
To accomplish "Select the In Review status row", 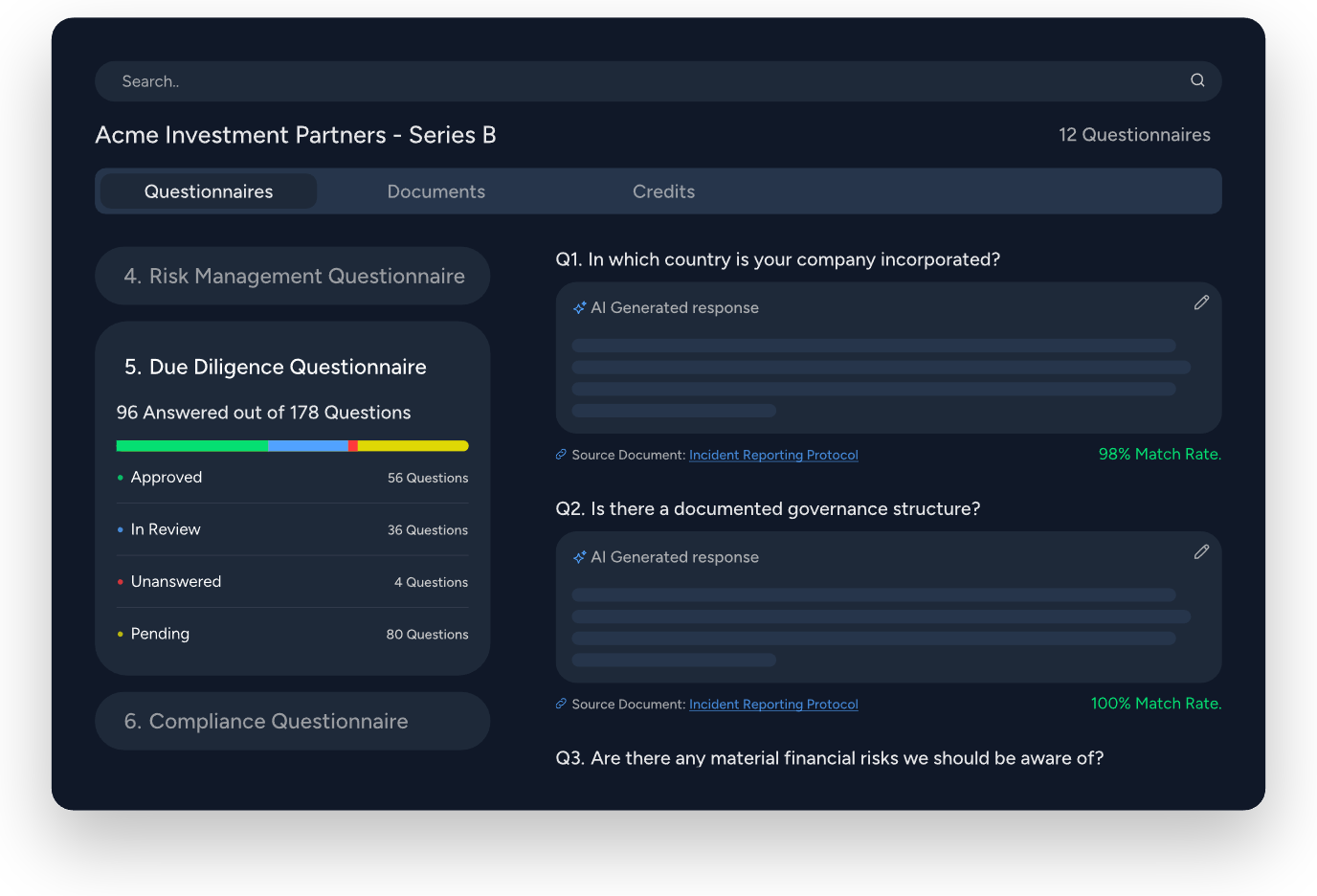I will click(292, 529).
